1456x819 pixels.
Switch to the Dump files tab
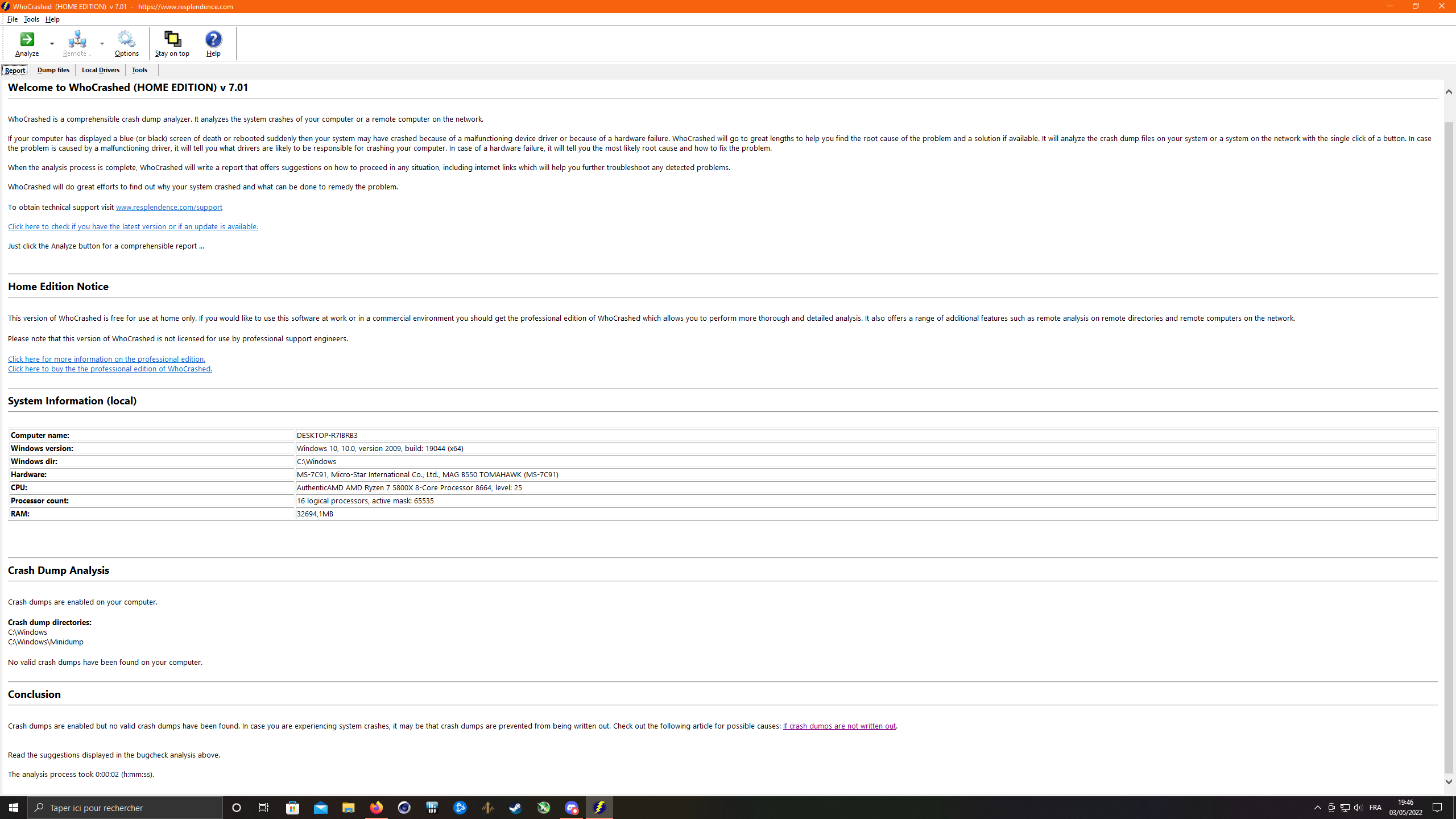click(x=53, y=70)
